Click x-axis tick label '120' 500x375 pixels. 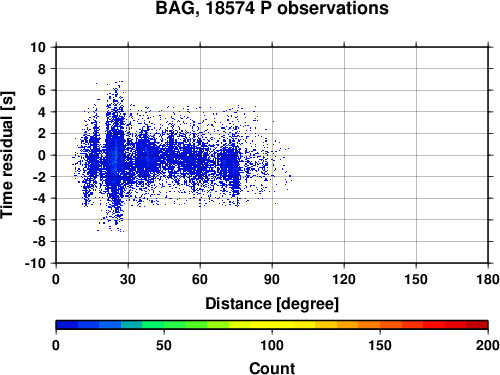[x=344, y=279]
